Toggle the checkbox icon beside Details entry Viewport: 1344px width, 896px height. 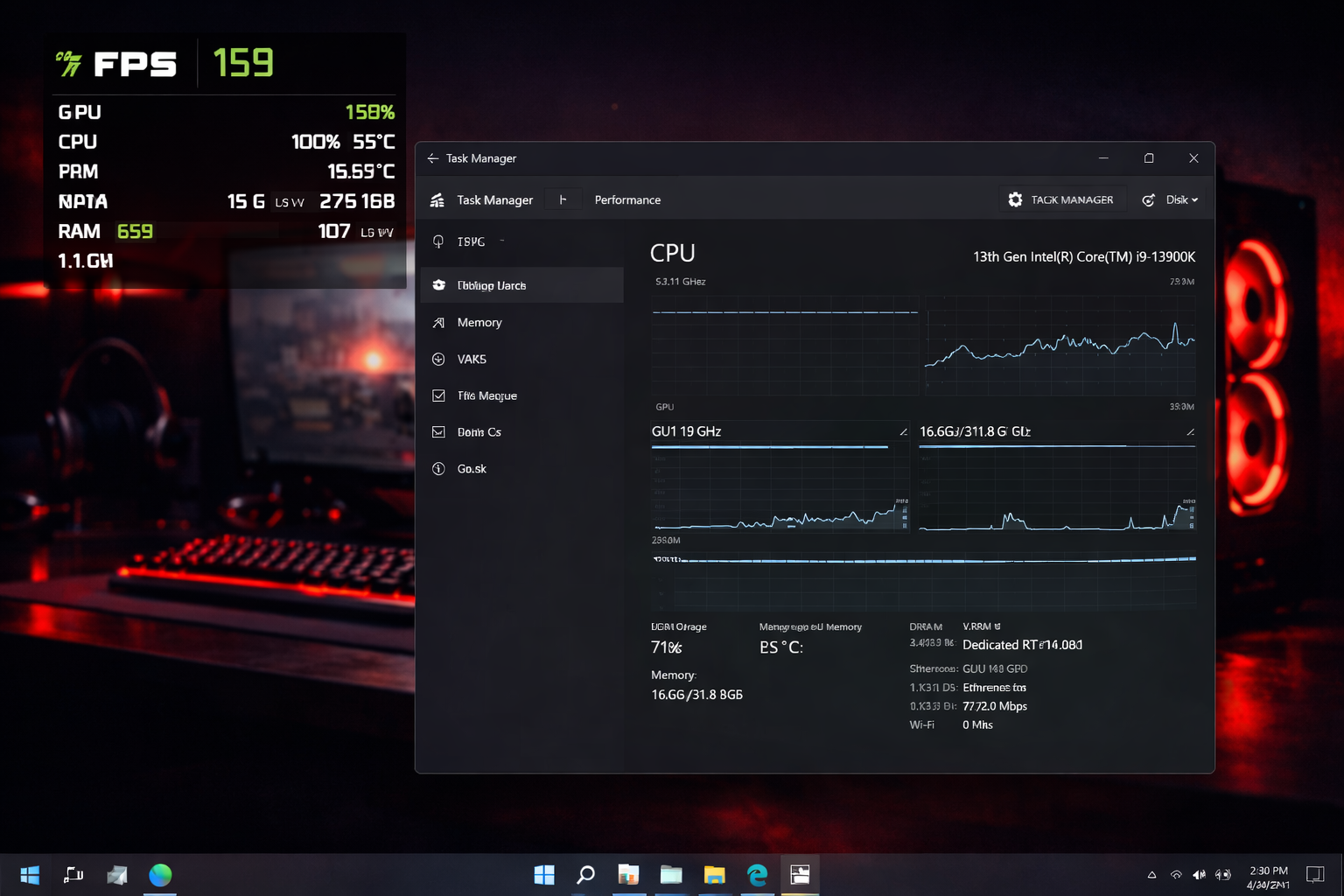(439, 431)
